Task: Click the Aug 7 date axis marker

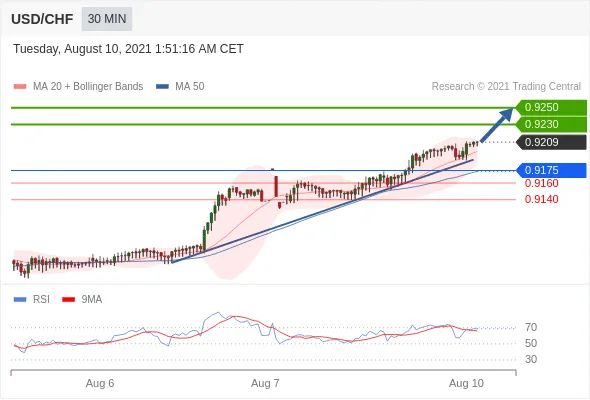Action: point(265,383)
